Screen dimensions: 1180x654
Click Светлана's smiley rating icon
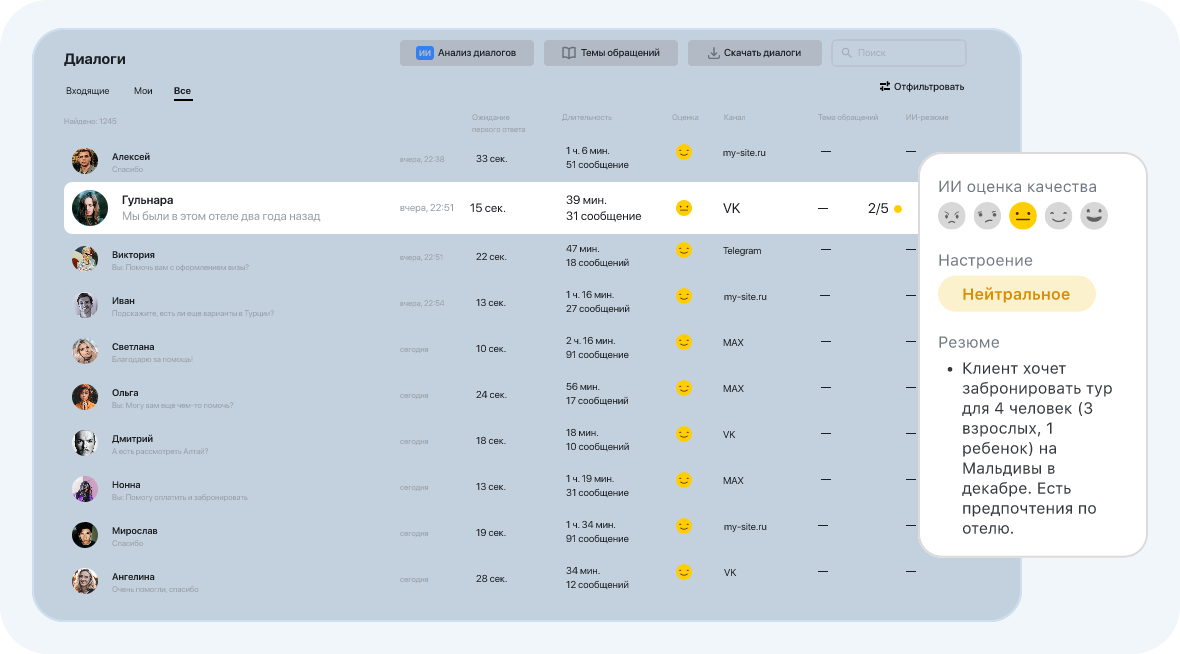click(683, 342)
